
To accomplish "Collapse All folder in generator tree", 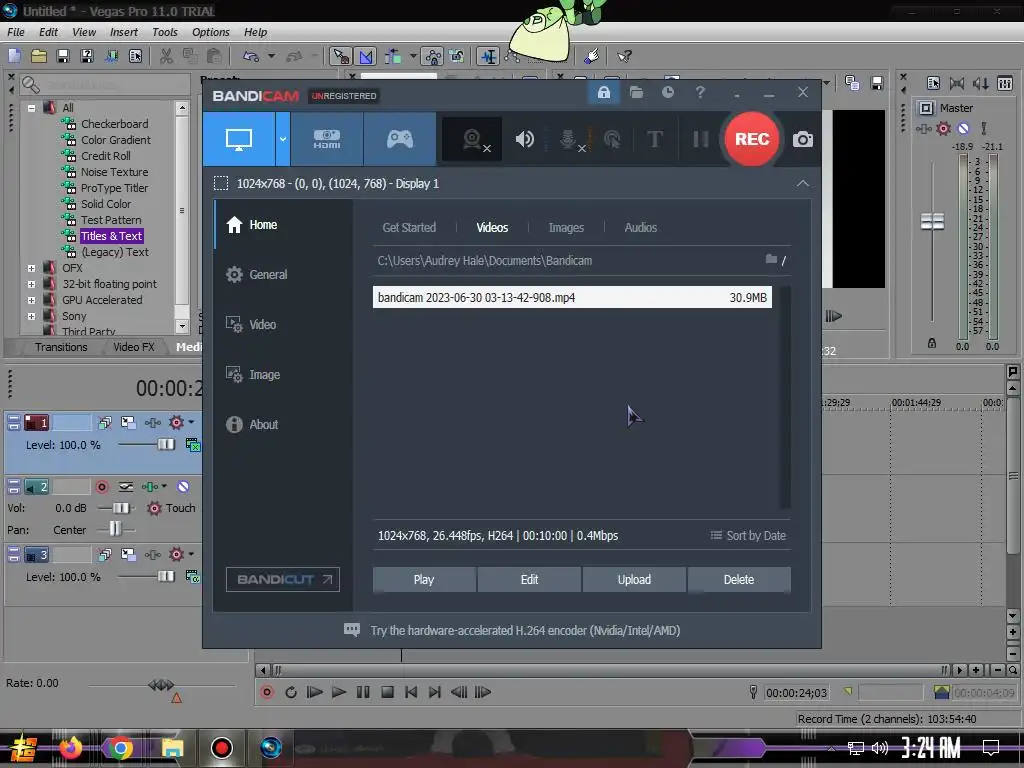I will pyautogui.click(x=31, y=108).
